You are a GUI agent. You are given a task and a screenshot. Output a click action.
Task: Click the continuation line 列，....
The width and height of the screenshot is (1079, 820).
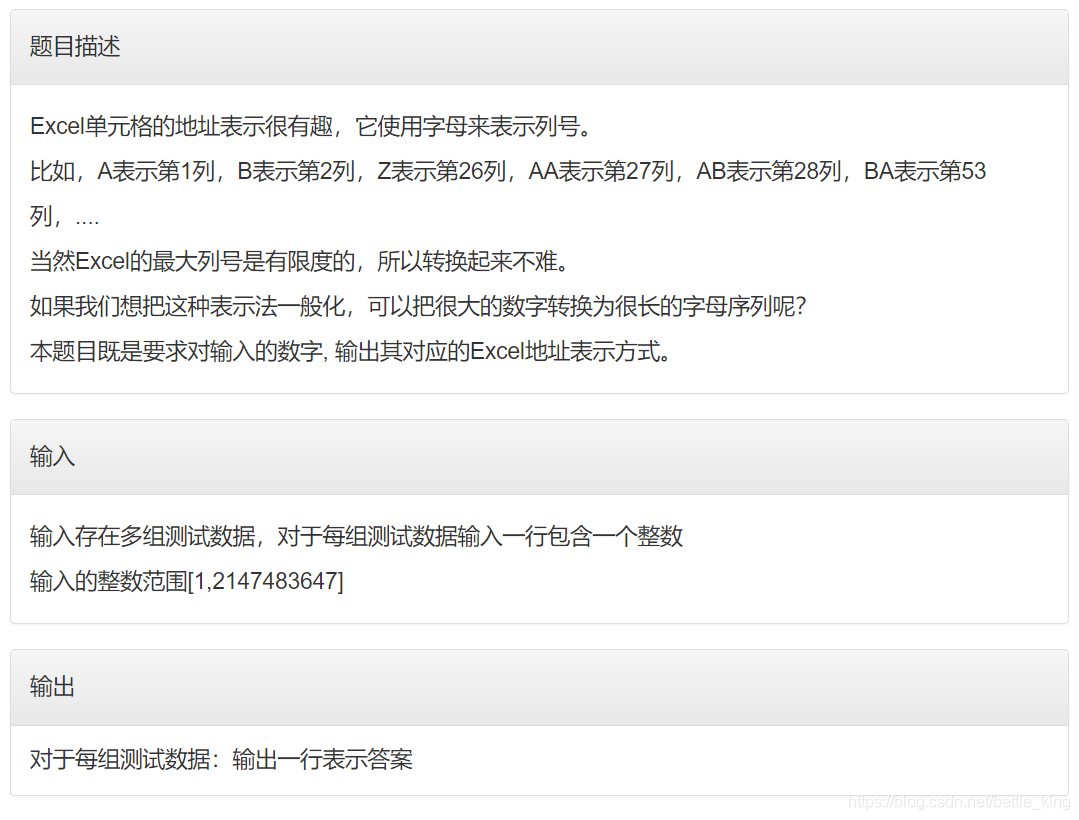point(65,217)
